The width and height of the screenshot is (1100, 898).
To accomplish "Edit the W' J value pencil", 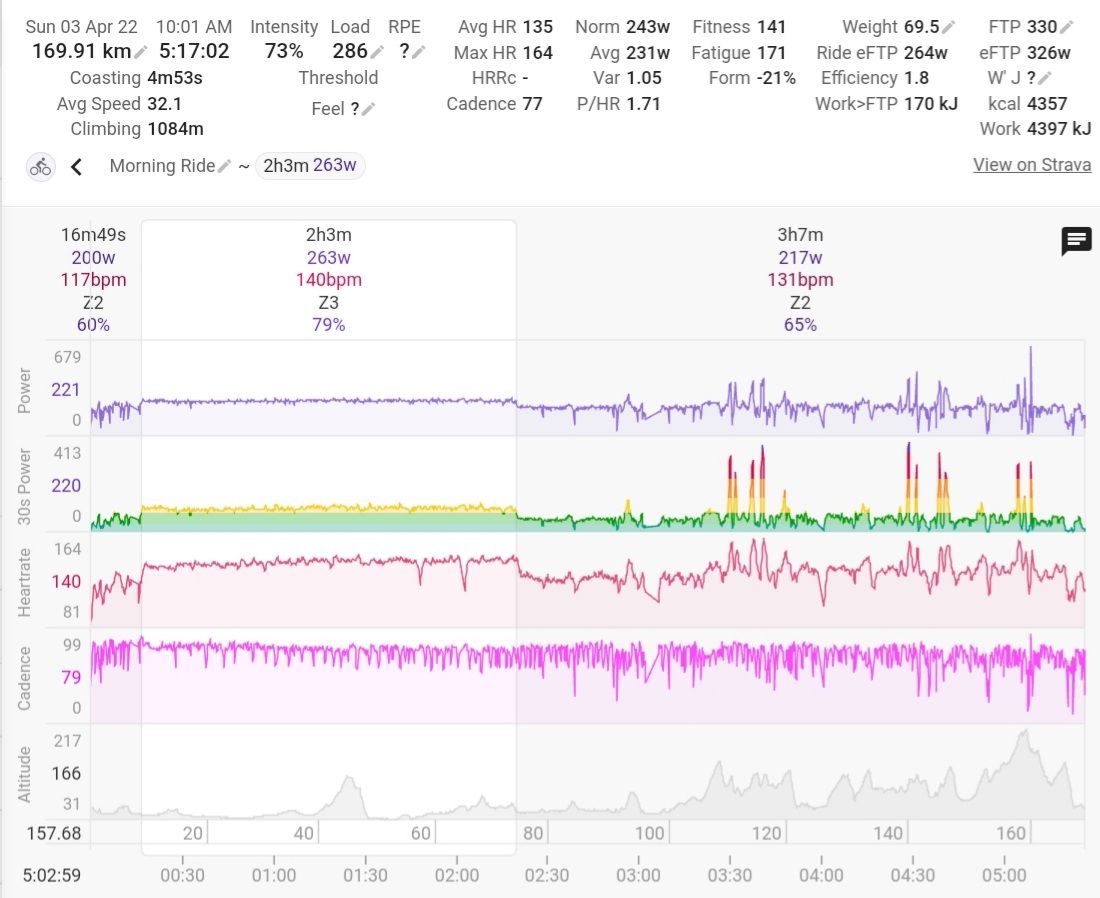I will 1045,79.
